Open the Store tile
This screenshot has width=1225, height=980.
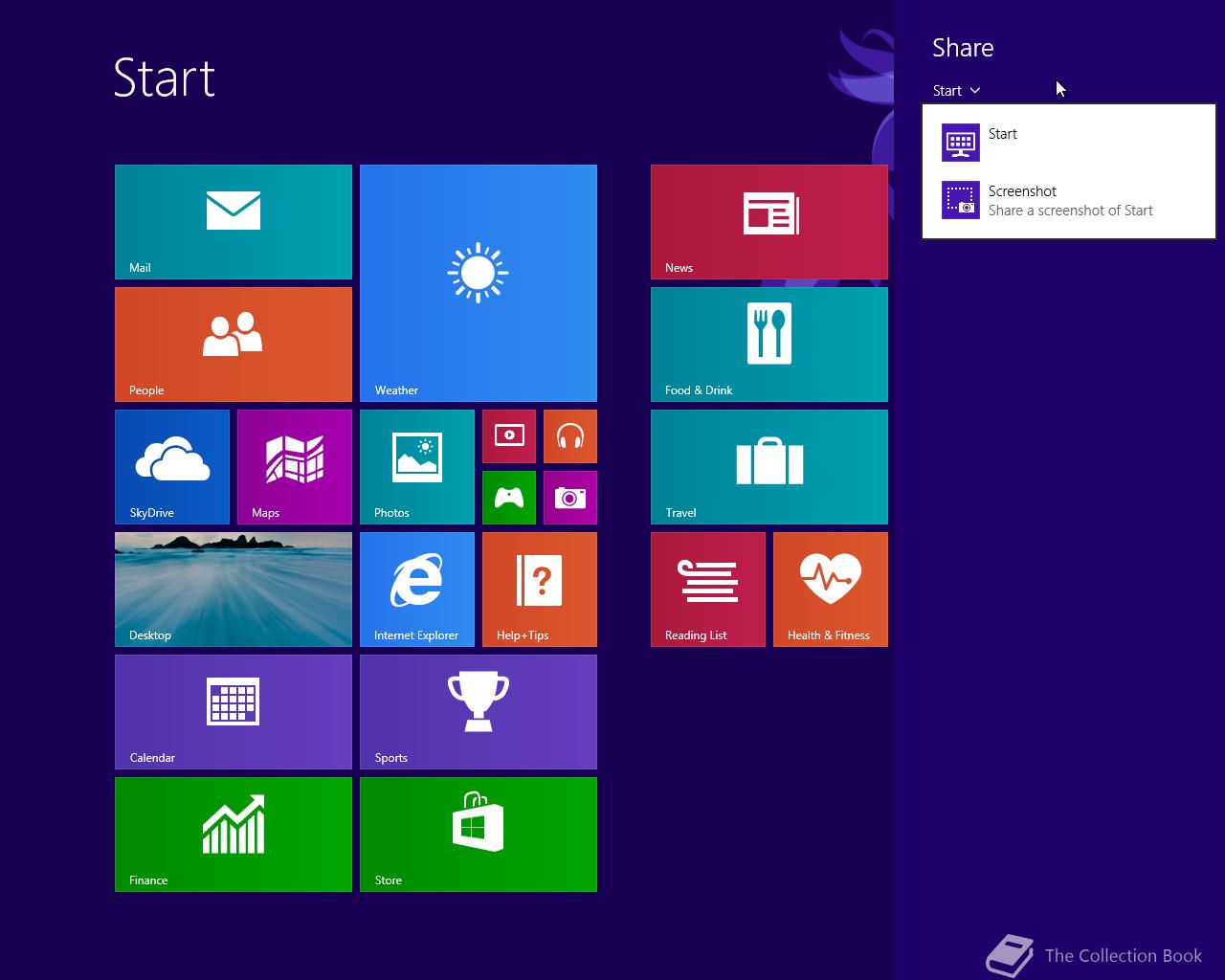click(479, 835)
